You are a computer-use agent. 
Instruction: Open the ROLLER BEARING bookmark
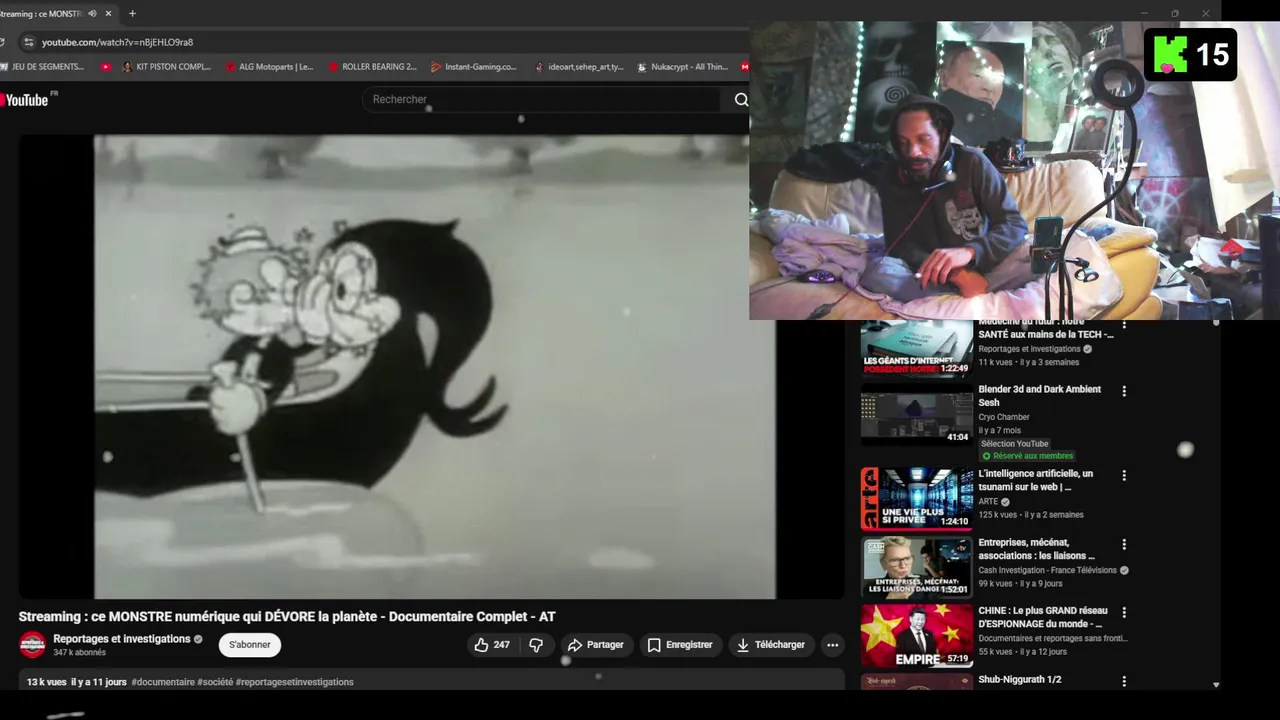point(372,67)
